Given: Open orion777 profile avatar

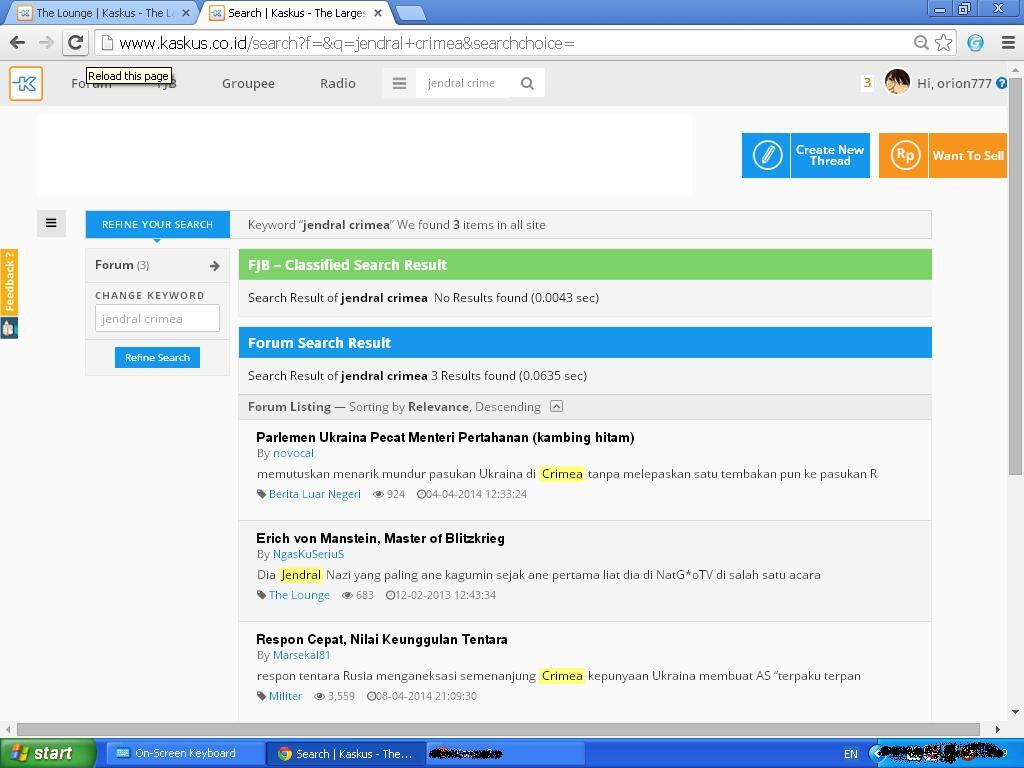Looking at the screenshot, I should [897, 82].
